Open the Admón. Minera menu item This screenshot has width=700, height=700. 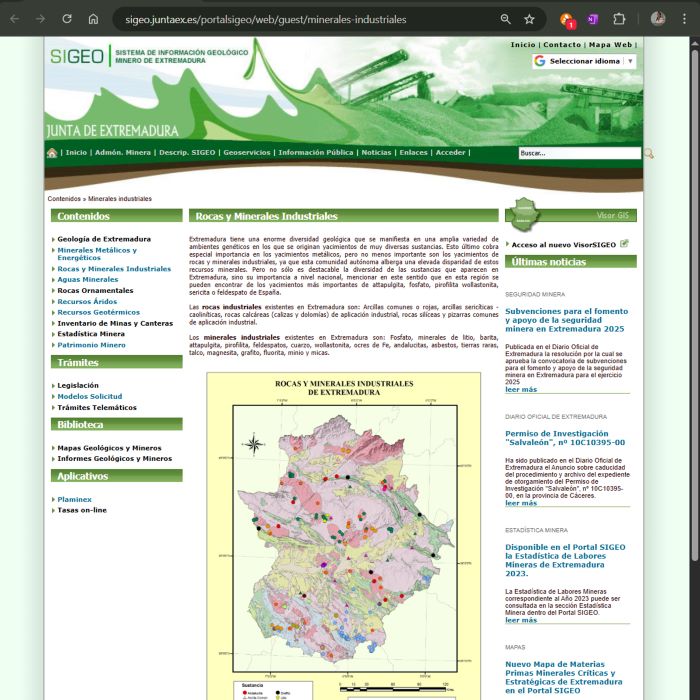123,153
